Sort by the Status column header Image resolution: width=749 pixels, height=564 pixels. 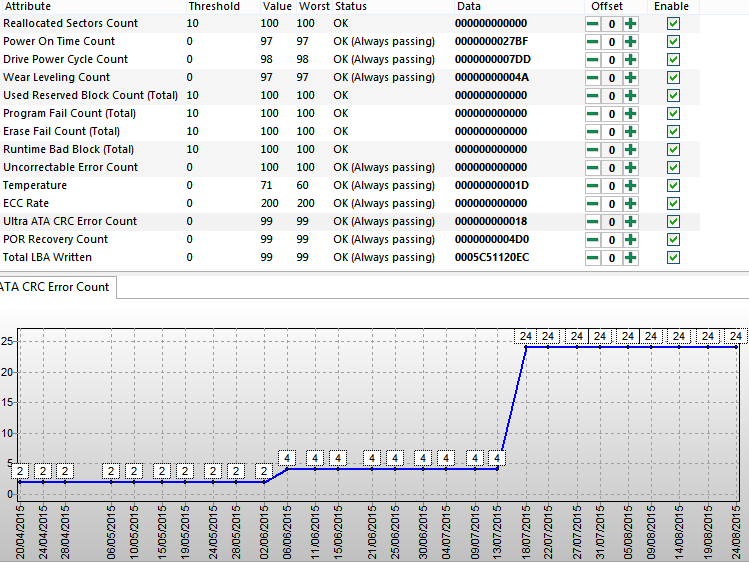(x=351, y=6)
